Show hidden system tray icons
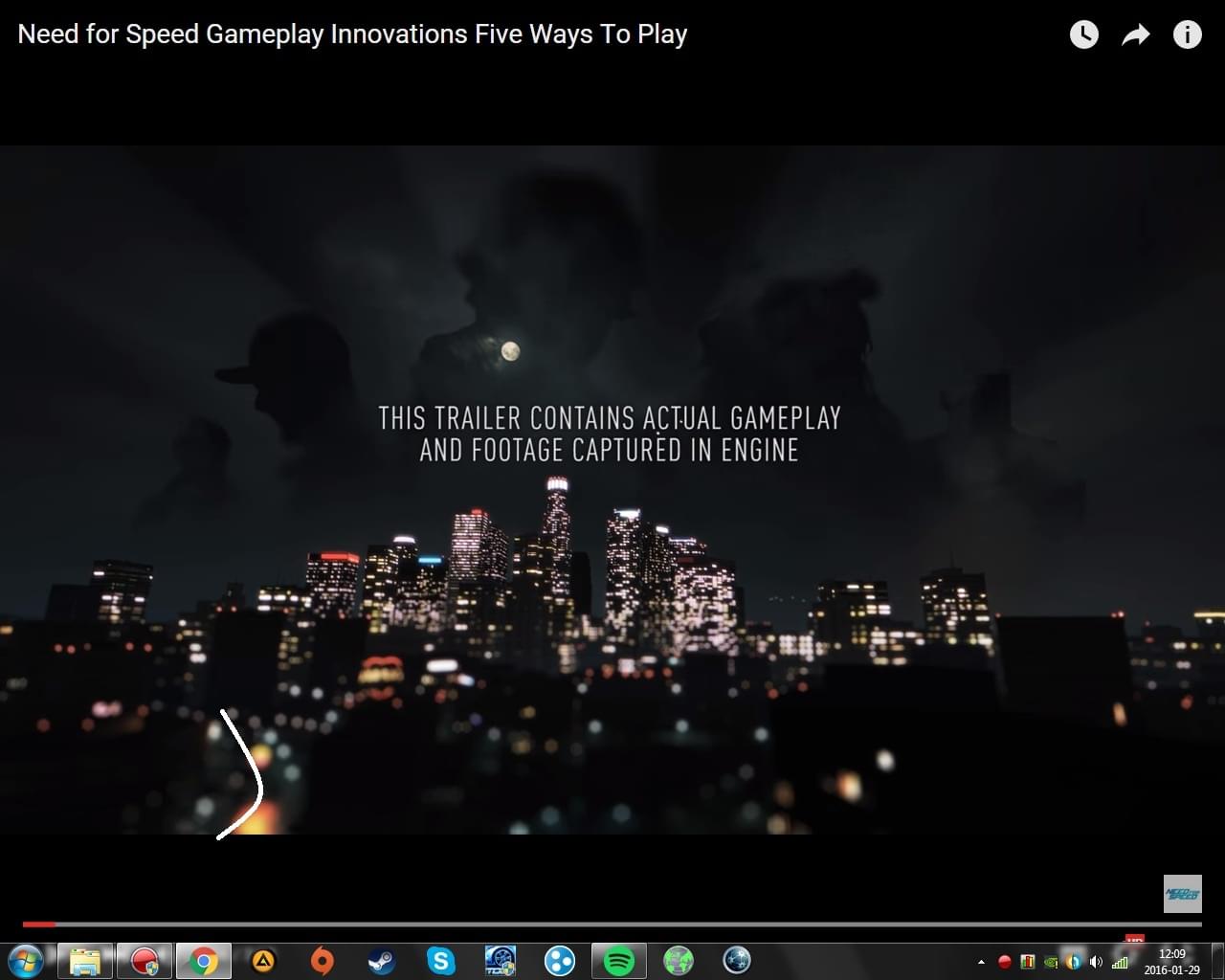Image resolution: width=1225 pixels, height=980 pixels. pyautogui.click(x=981, y=962)
